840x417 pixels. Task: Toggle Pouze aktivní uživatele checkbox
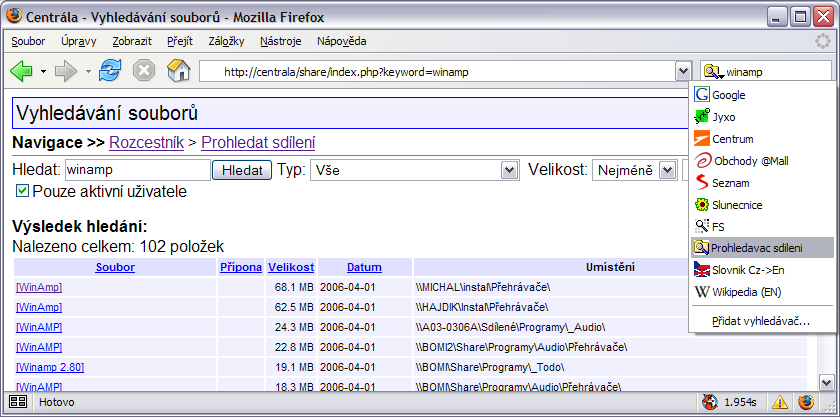tap(22, 191)
